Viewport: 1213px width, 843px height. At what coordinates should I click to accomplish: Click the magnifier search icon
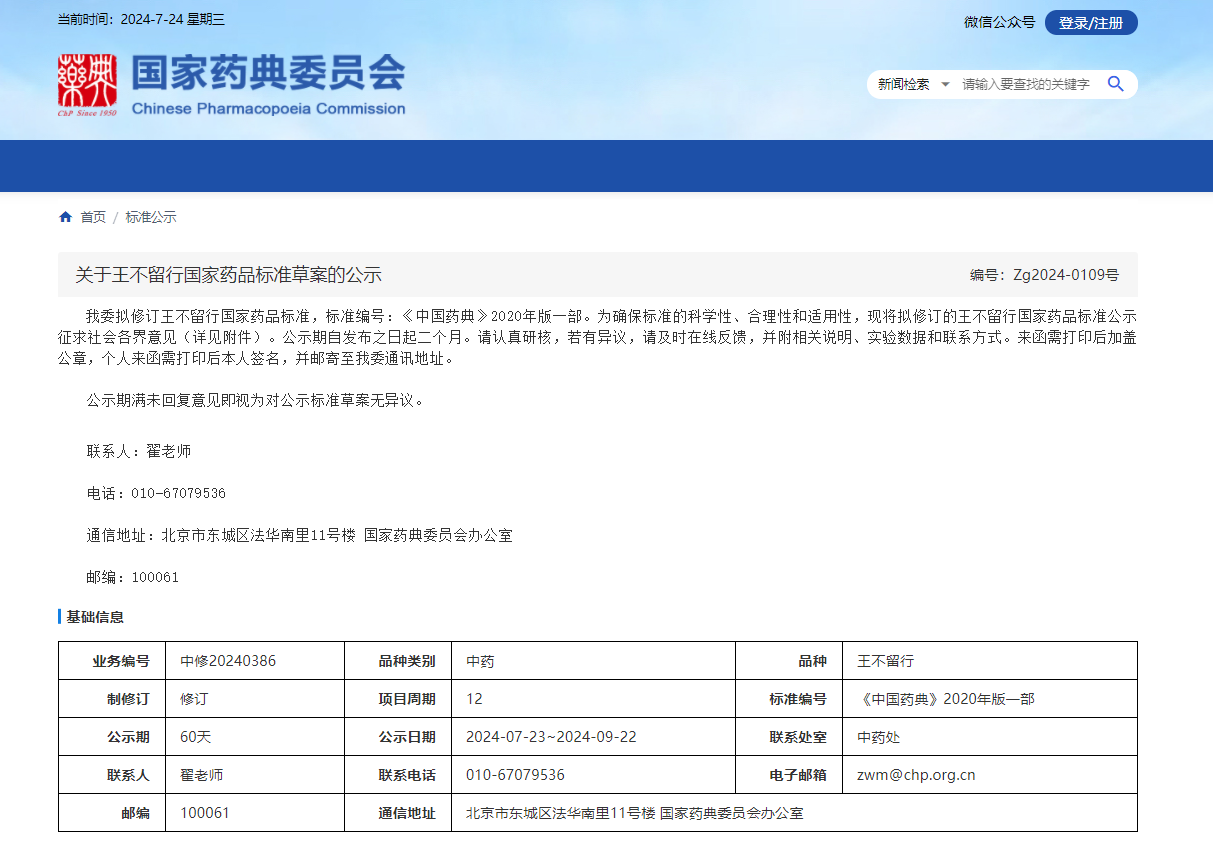[x=1115, y=84]
